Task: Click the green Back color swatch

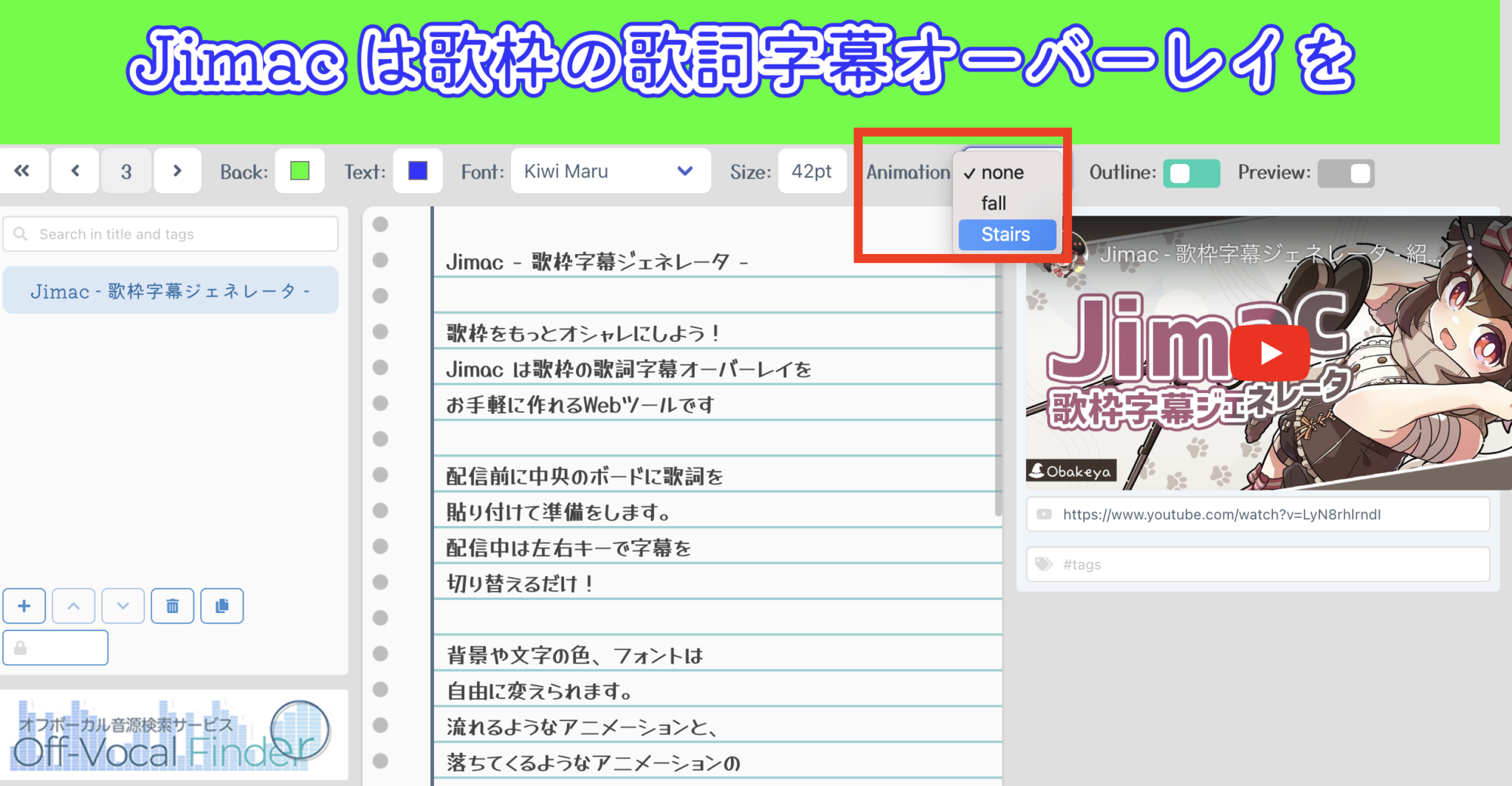Action: [x=300, y=171]
